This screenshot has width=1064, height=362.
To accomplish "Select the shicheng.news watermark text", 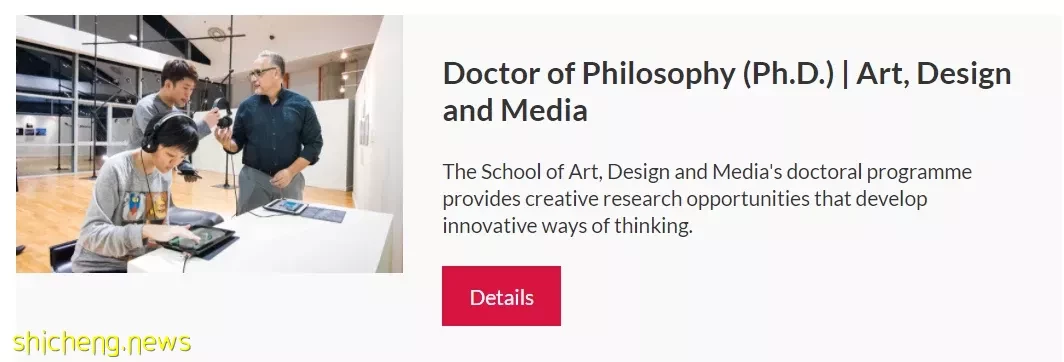I will 102,342.
